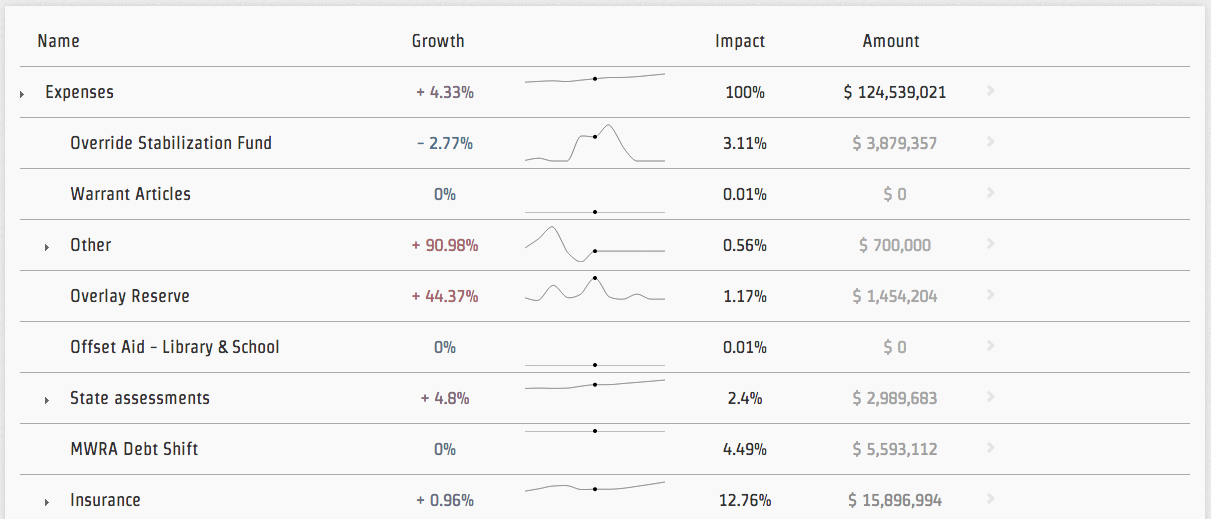The width and height of the screenshot is (1211, 519).
Task: Expand the Other category triangle
Action: 47,247
